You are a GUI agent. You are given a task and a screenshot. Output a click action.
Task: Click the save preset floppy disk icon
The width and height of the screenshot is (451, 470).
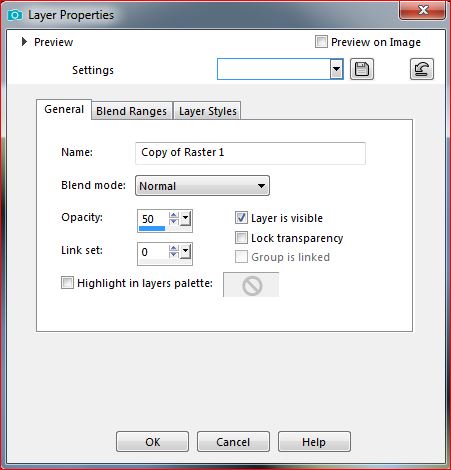click(362, 69)
